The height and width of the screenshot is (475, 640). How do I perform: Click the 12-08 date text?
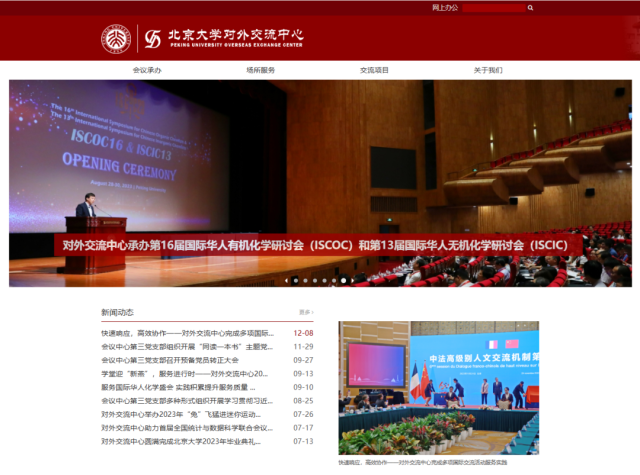click(303, 333)
